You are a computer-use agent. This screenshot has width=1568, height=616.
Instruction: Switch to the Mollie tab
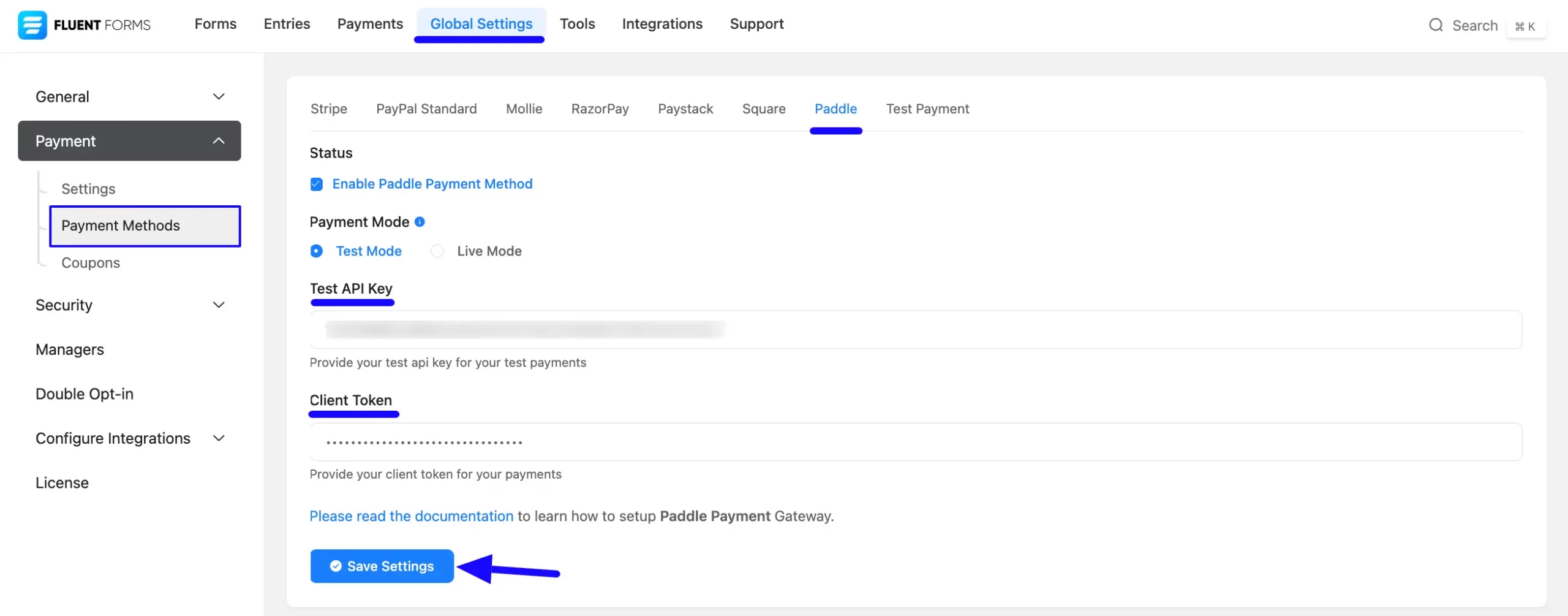(x=524, y=109)
